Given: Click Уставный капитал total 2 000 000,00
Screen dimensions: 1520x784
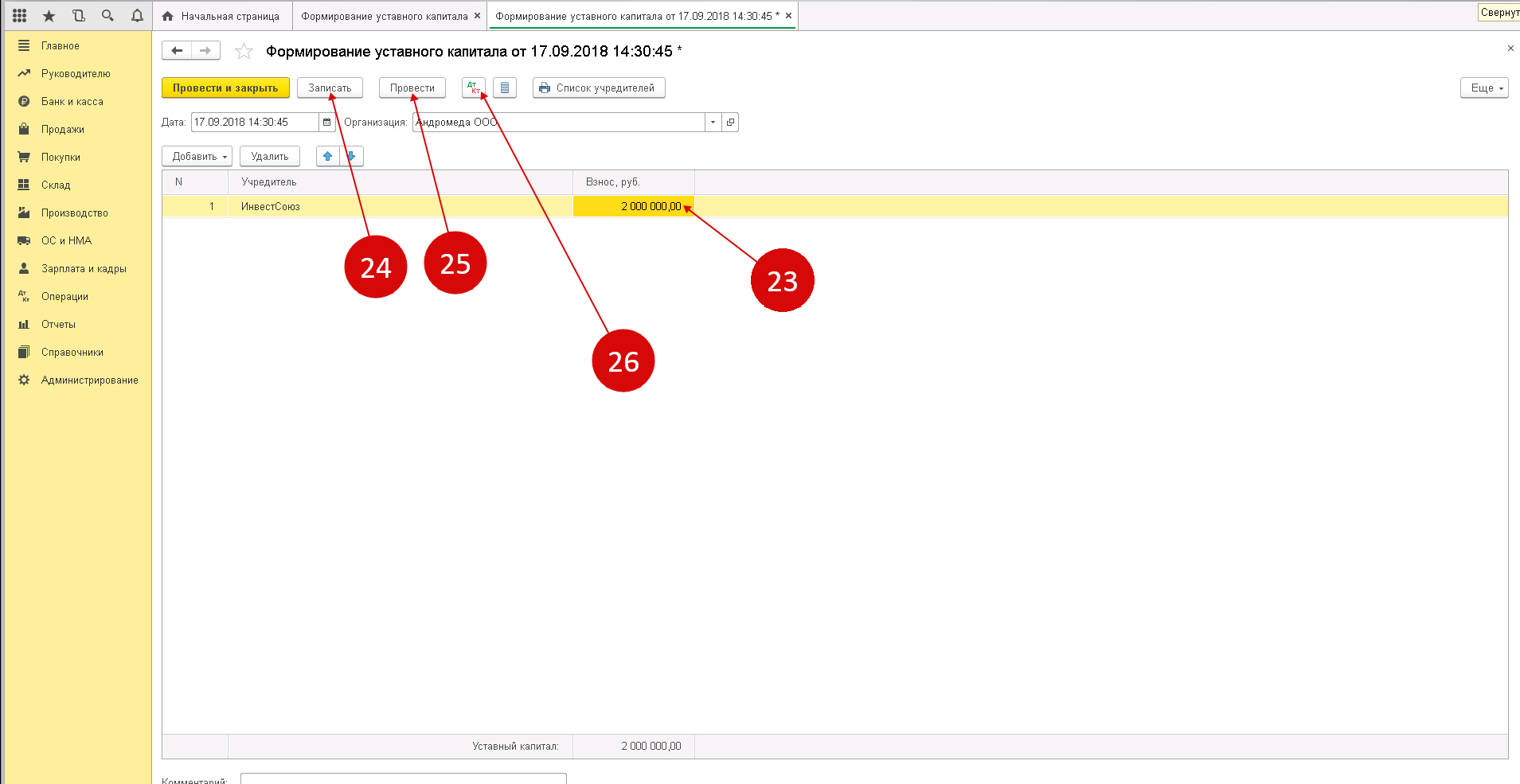Looking at the screenshot, I should [634, 746].
